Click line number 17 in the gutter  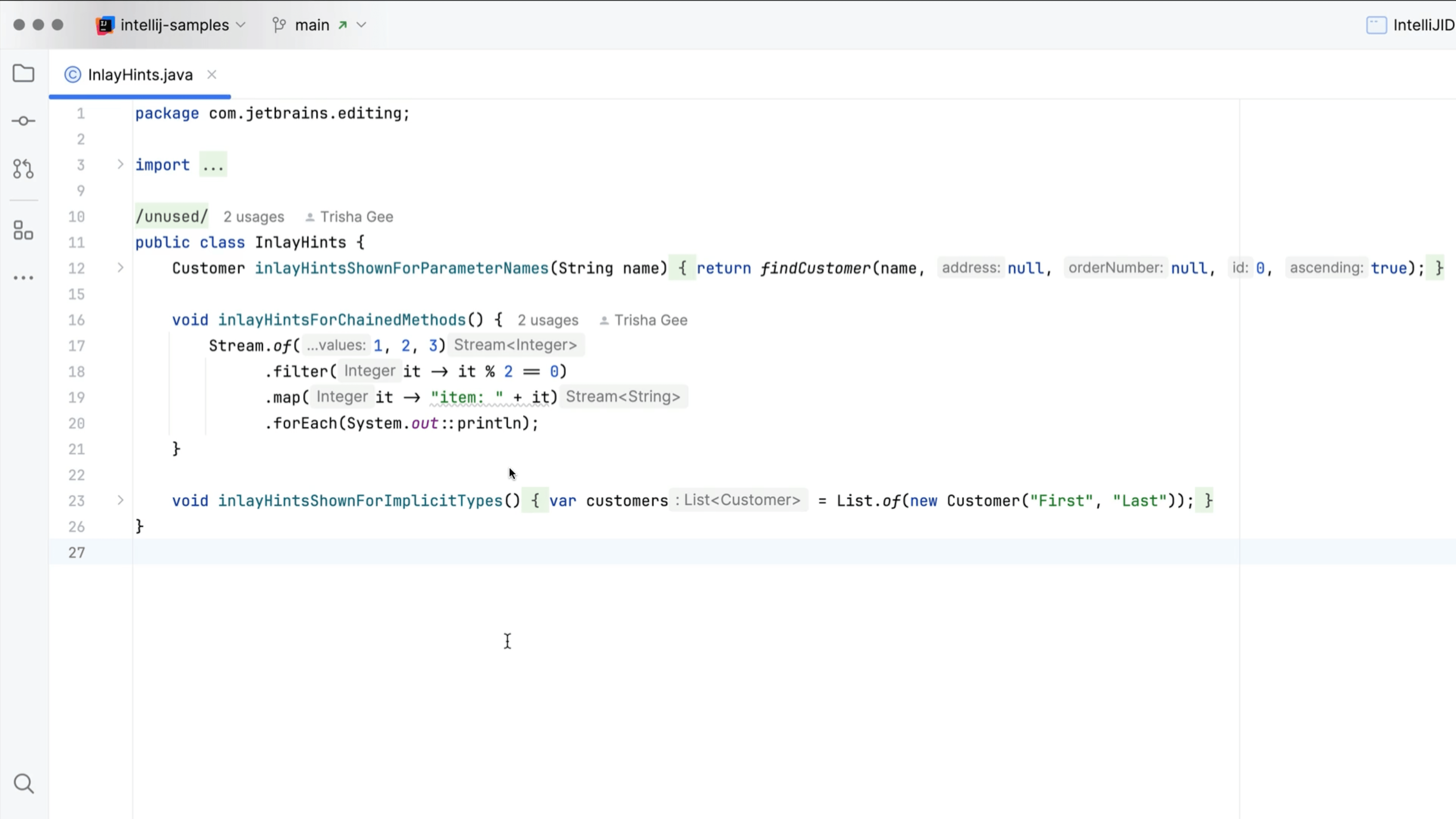pyautogui.click(x=77, y=345)
